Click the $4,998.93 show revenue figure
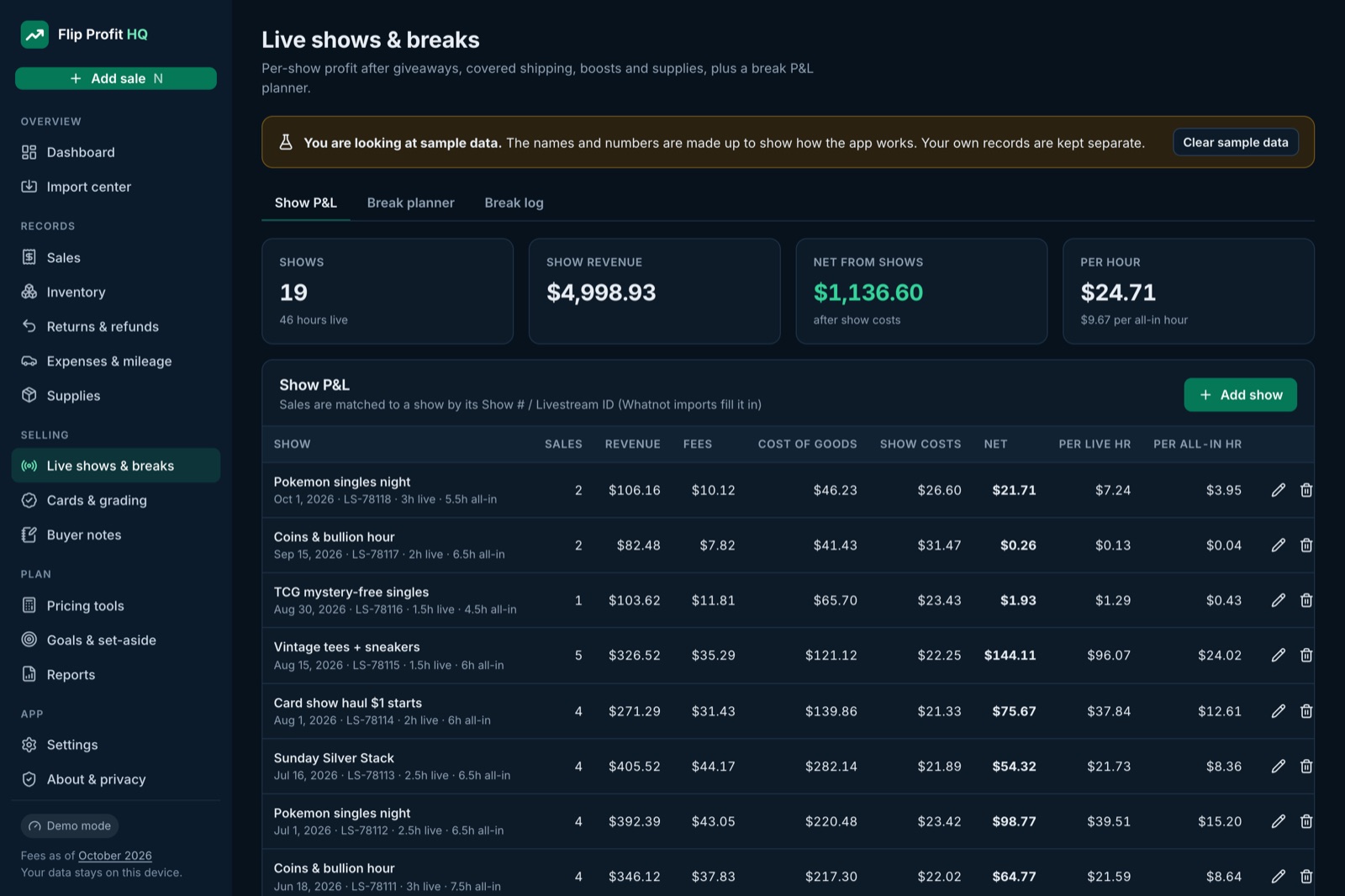This screenshot has width=1345, height=896. (x=601, y=293)
